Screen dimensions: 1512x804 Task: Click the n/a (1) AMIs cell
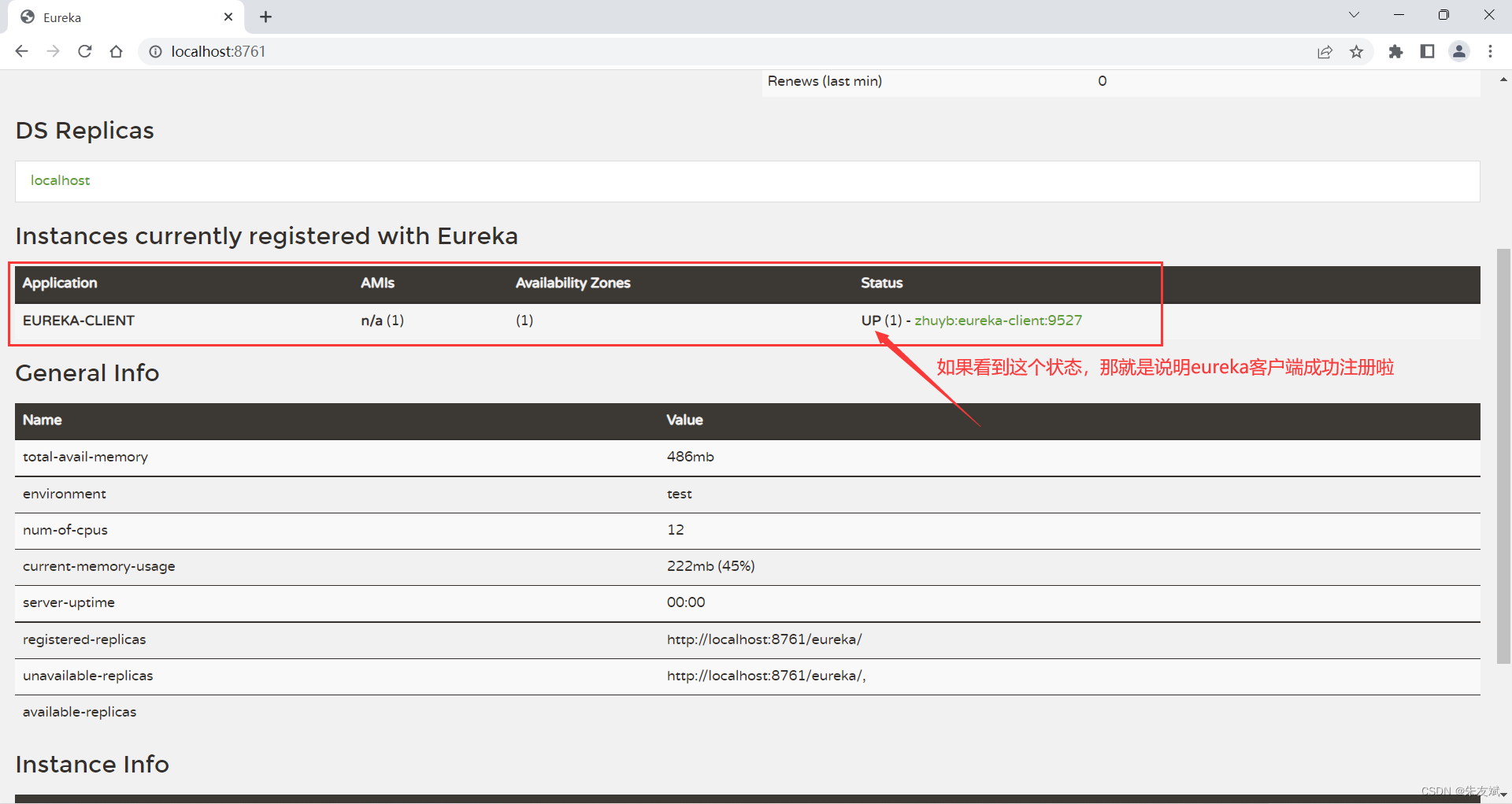click(382, 320)
